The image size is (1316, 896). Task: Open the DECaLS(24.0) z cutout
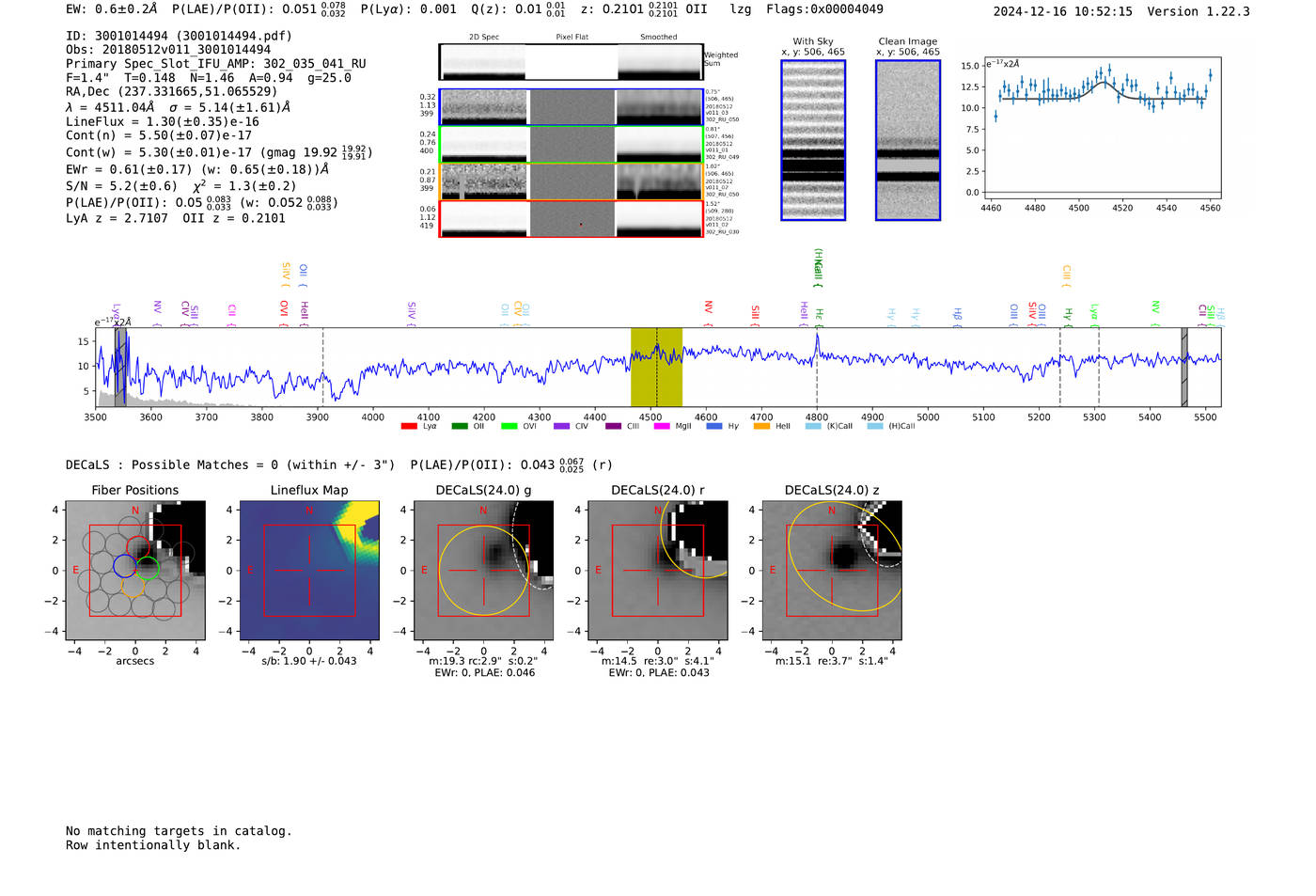[x=832, y=571]
